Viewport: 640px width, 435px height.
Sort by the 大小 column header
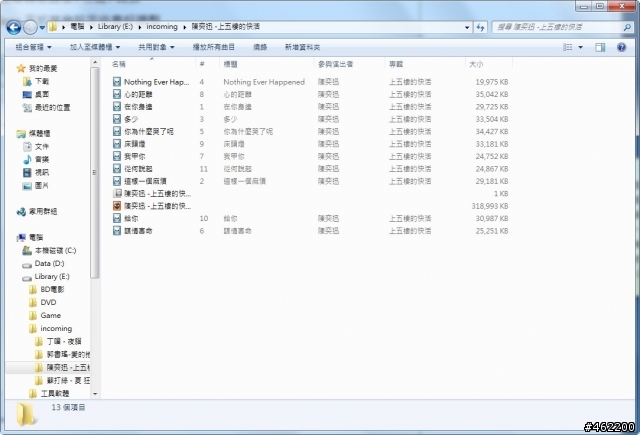(x=489, y=64)
